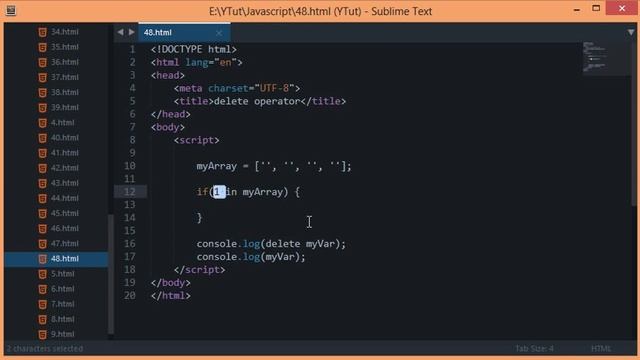Click the sidebar vertical scrollbar thumb
Viewport: 640px width, 360px height.
(111, 274)
